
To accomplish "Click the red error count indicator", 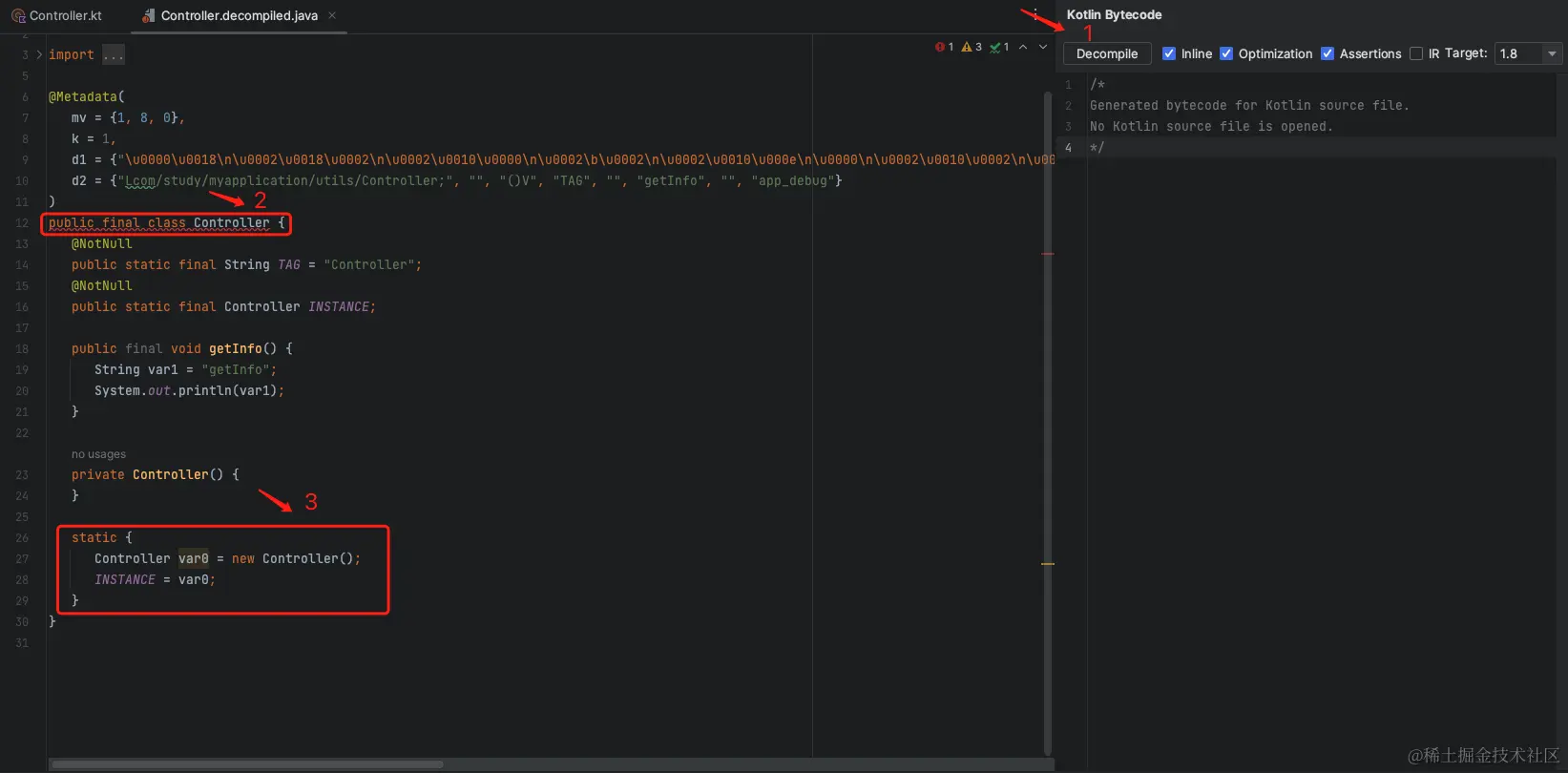I will tap(944, 47).
